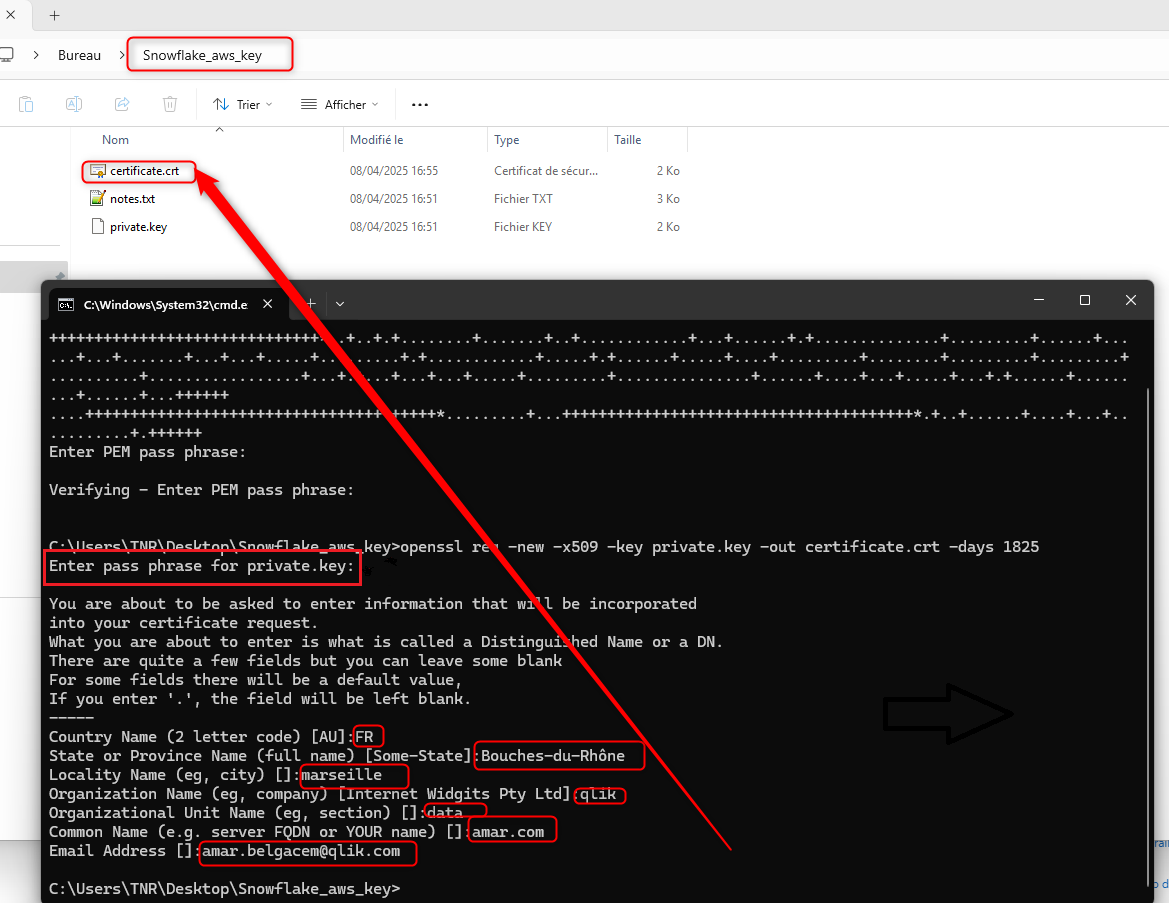Click the Delete trash icon in the toolbar
1169x903 pixels.
(x=170, y=104)
